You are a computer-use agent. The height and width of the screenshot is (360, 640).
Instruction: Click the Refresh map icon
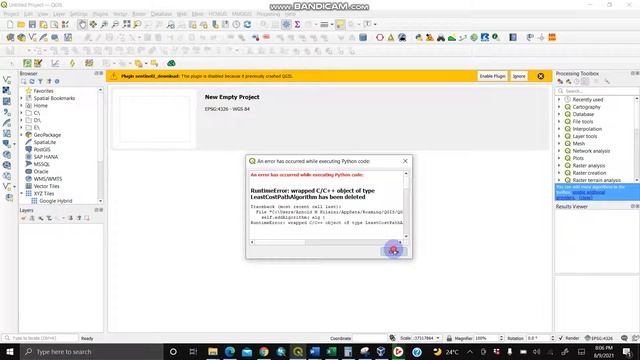coord(247,24)
